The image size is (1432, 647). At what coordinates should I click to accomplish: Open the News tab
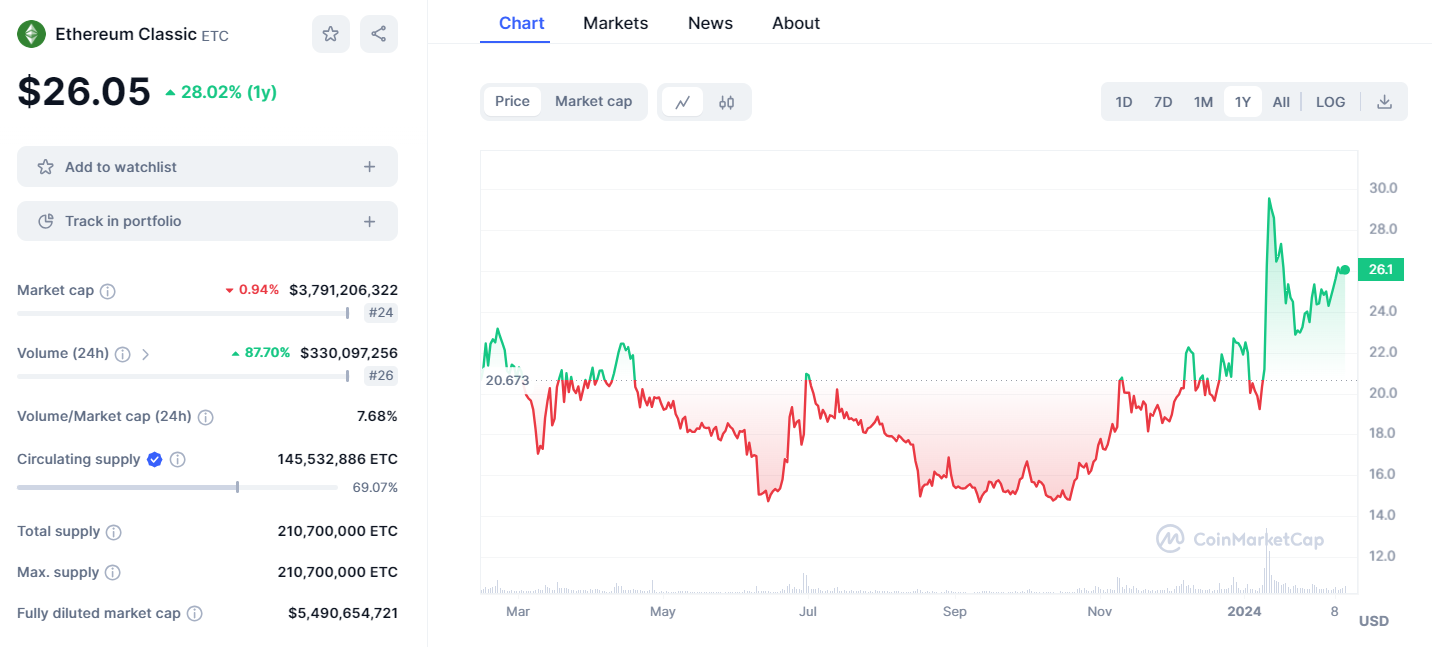point(710,23)
